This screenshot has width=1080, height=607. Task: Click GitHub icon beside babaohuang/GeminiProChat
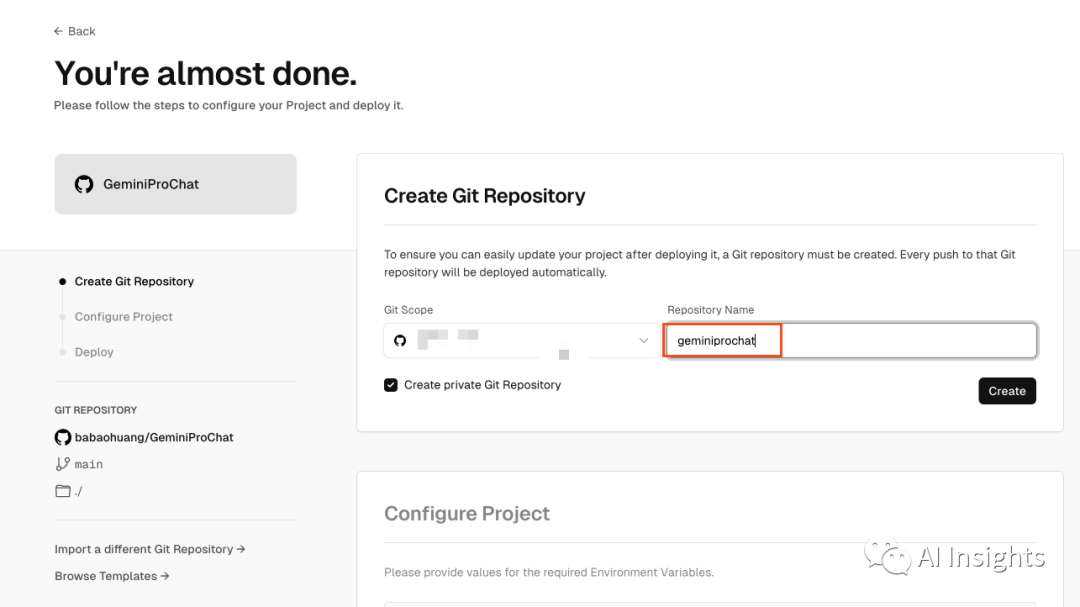click(x=63, y=437)
